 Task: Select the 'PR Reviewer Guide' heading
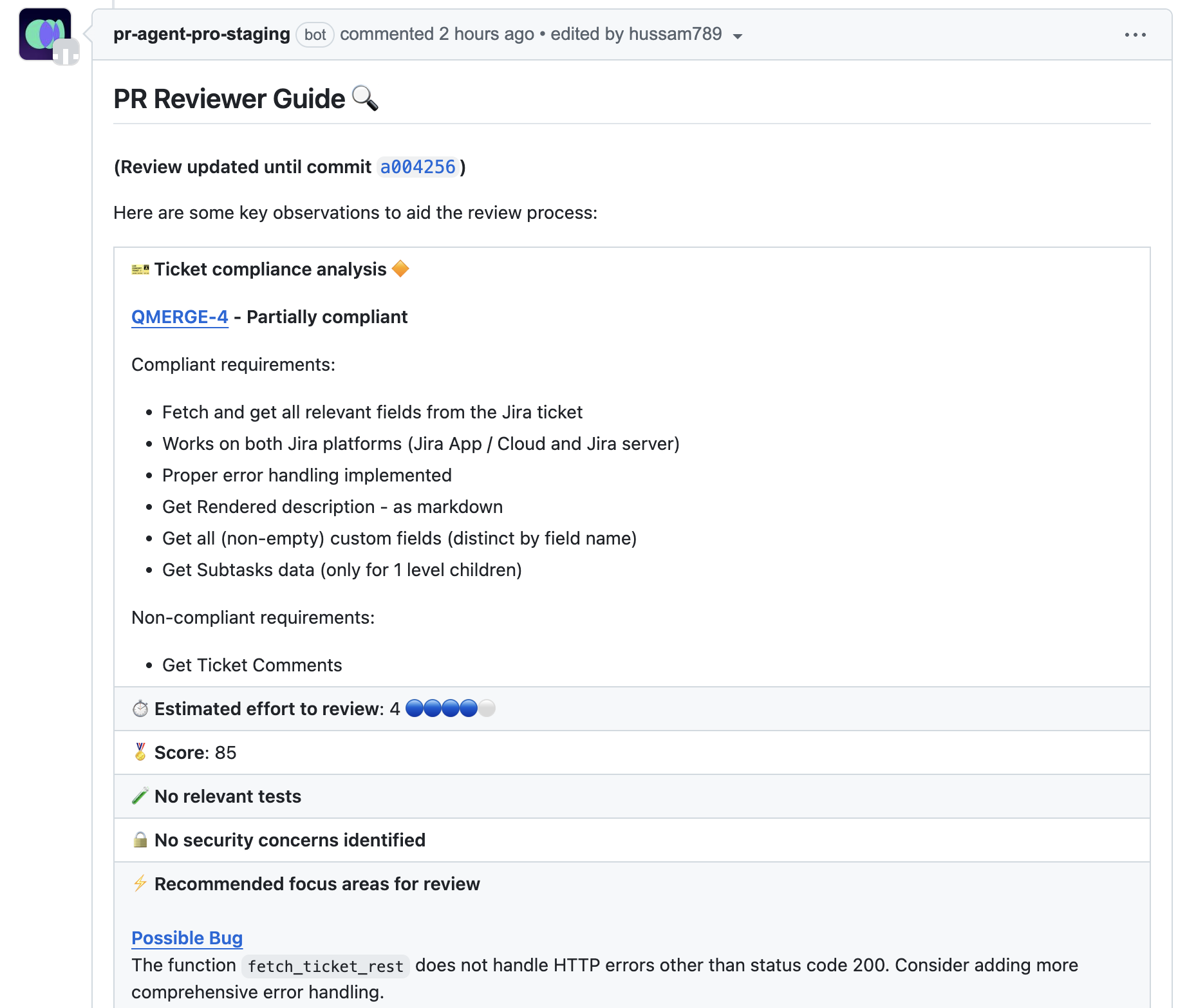click(230, 99)
